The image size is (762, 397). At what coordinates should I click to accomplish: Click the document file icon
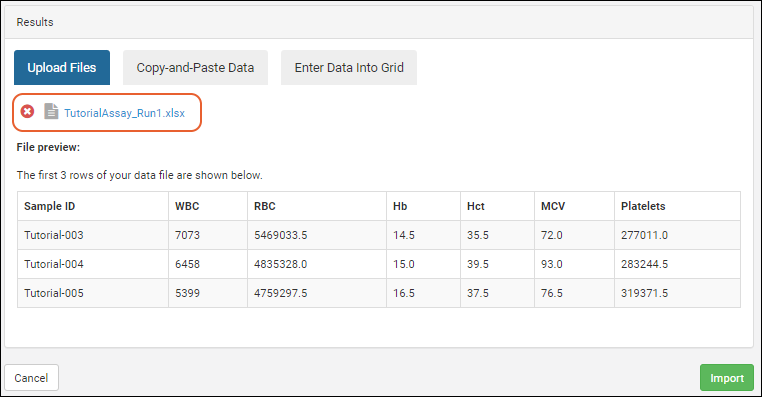[x=51, y=111]
